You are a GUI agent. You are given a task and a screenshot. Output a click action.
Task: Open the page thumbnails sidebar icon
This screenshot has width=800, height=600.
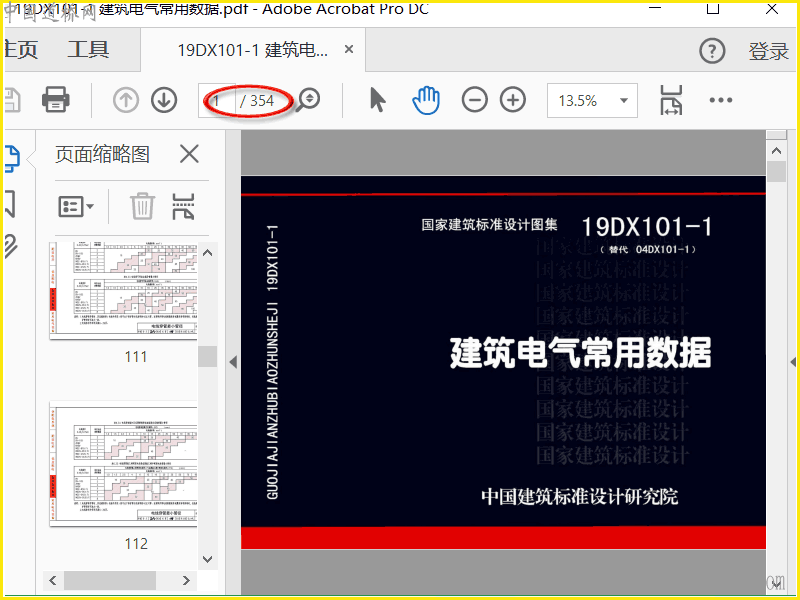(12, 158)
